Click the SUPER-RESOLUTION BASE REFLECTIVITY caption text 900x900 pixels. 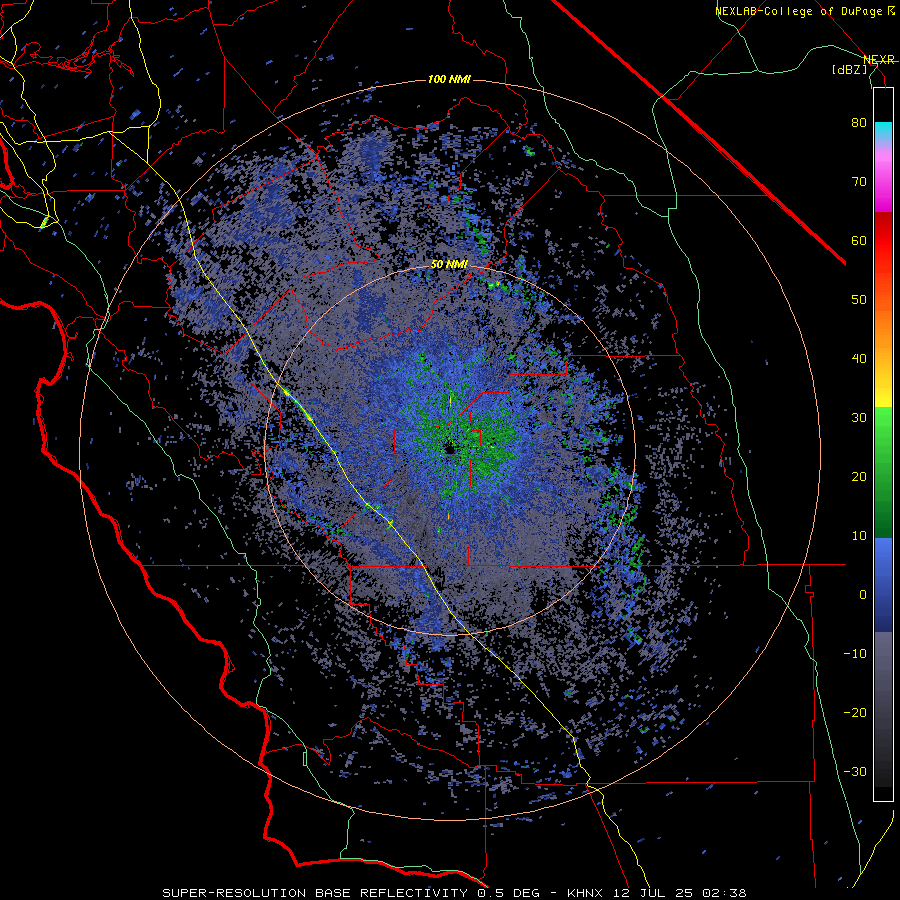coord(315,893)
